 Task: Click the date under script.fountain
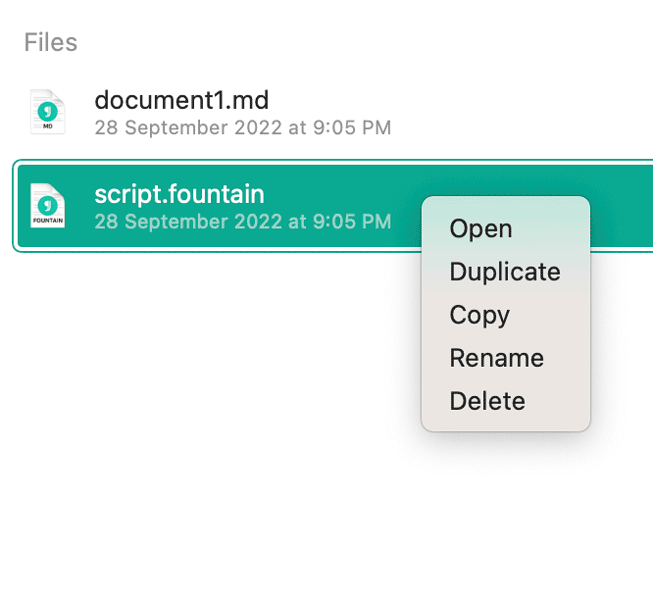pos(243,222)
